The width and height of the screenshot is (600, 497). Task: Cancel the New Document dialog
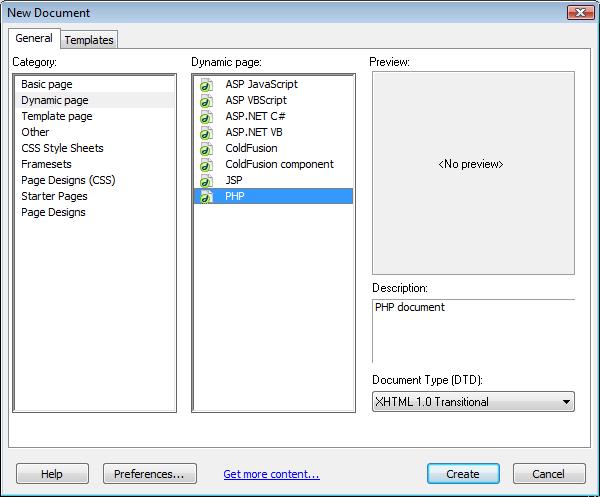click(x=549, y=474)
